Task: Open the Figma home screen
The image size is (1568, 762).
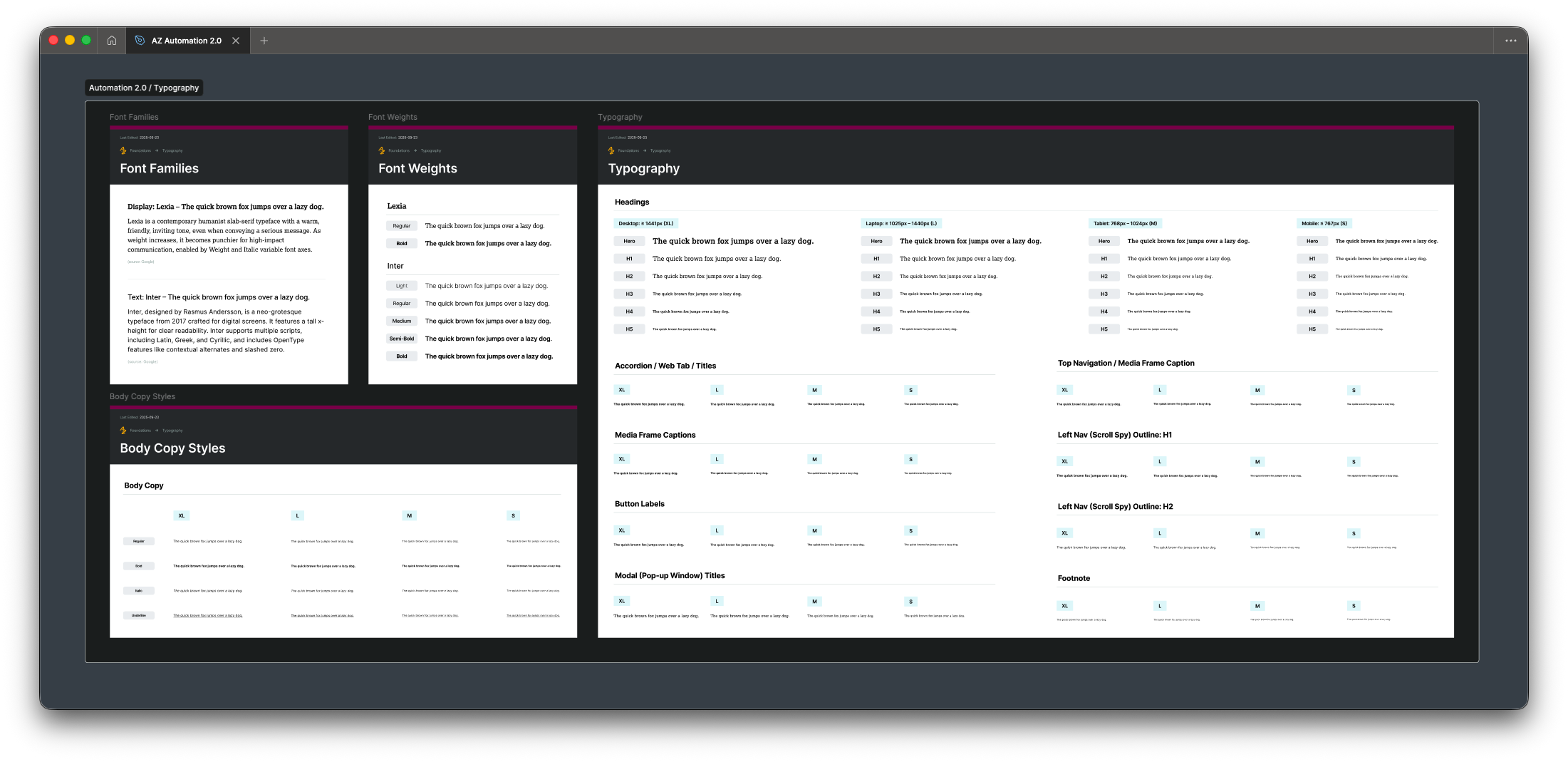Action: (111, 41)
